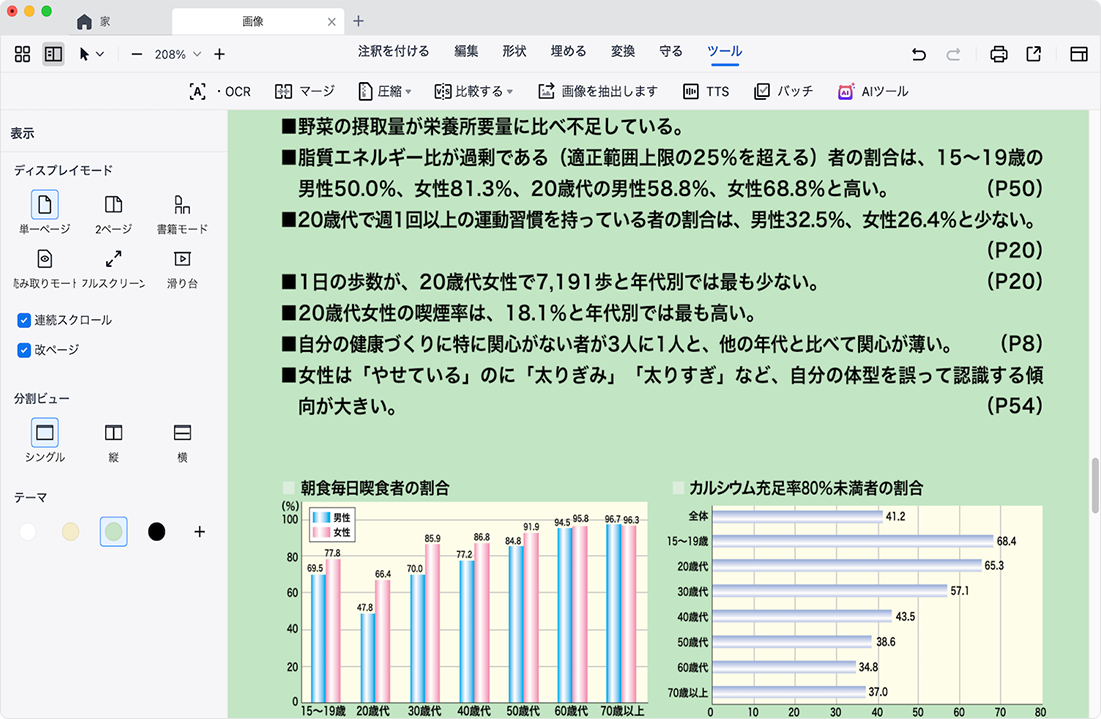Screen dimensions: 1101x719
Task: Toggle the sidebar panel view button
Action: (53, 54)
